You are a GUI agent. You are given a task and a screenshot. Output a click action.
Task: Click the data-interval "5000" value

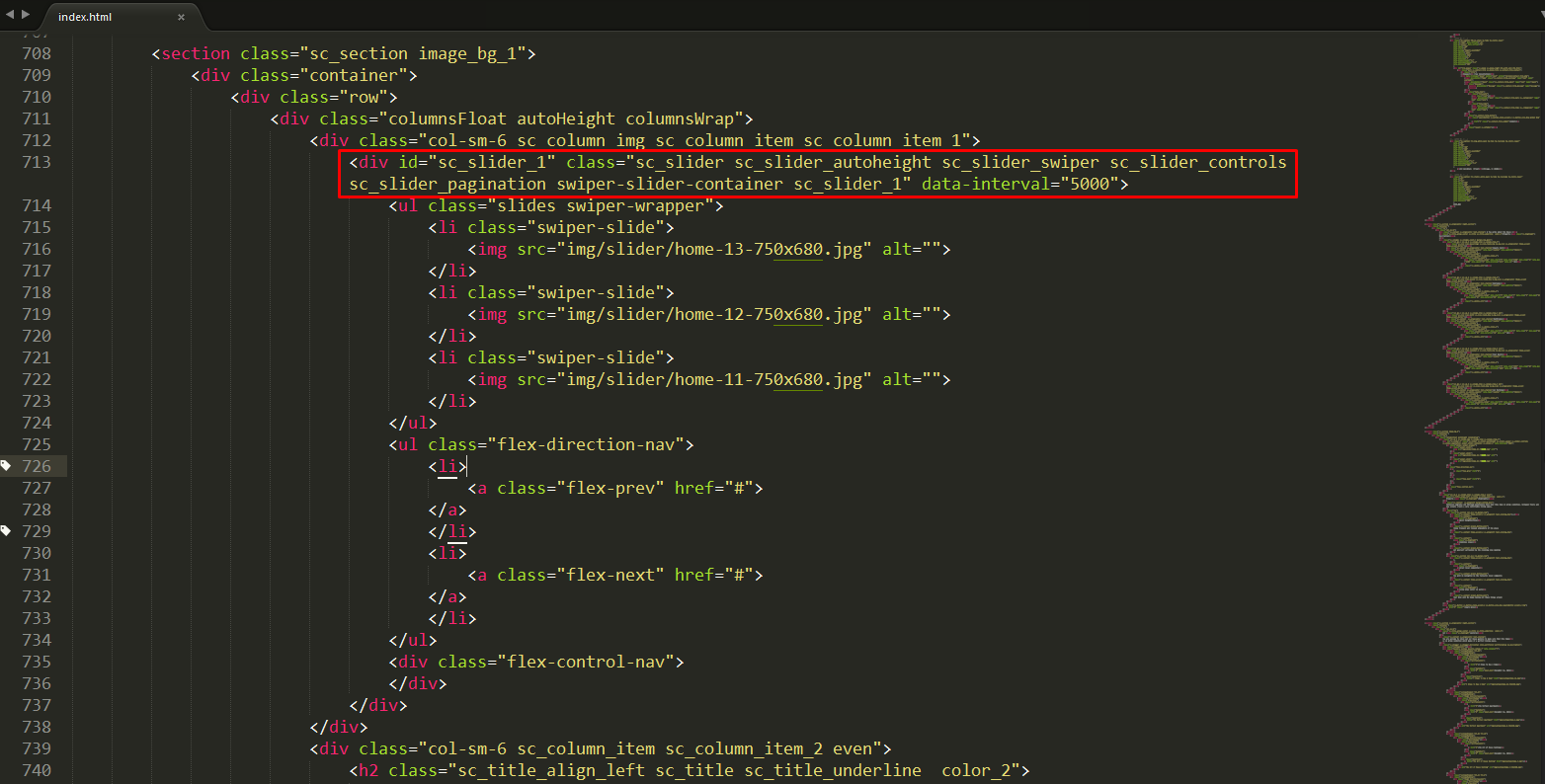pyautogui.click(x=1089, y=184)
